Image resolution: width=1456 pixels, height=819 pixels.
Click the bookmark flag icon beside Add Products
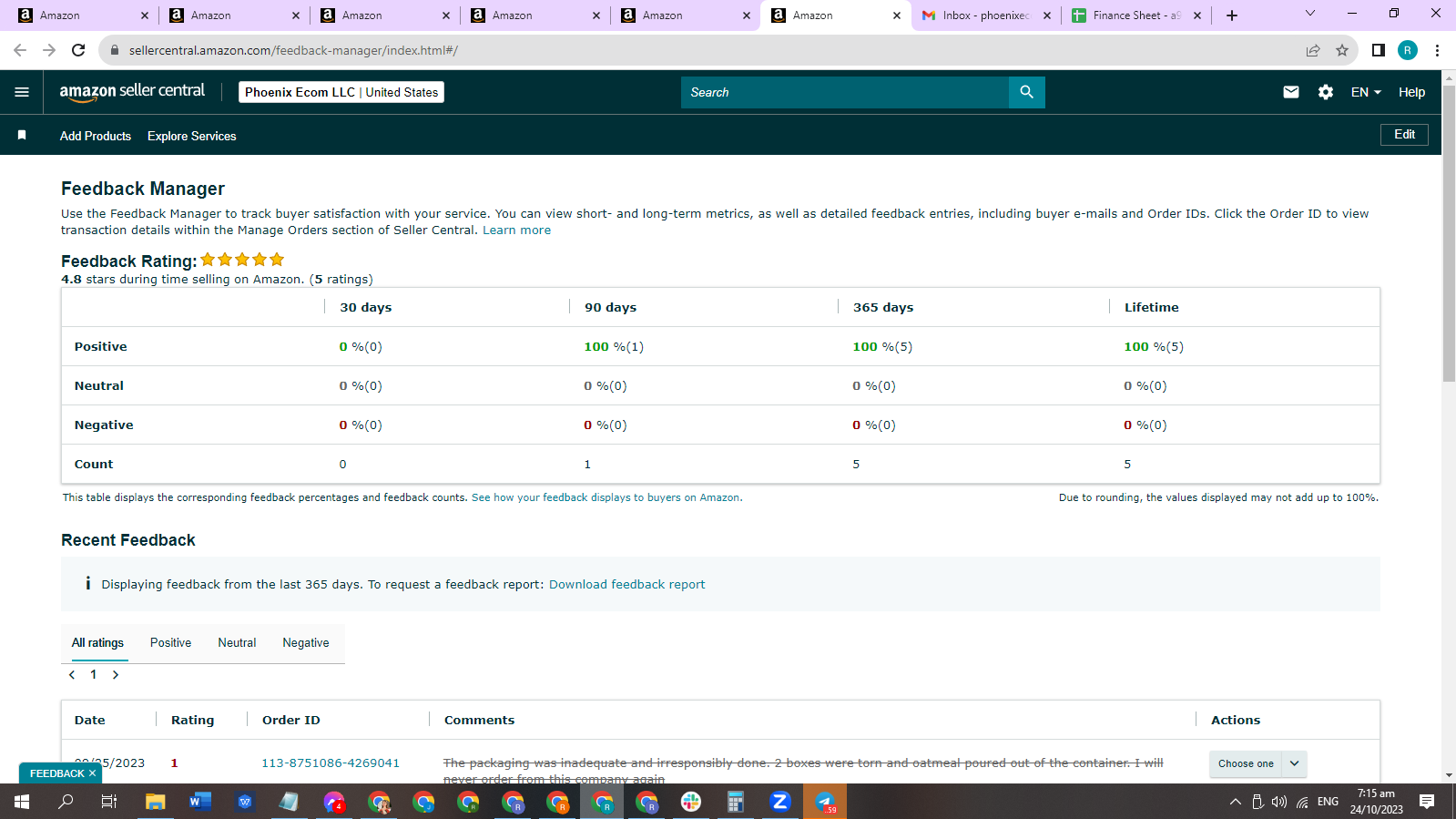click(22, 135)
